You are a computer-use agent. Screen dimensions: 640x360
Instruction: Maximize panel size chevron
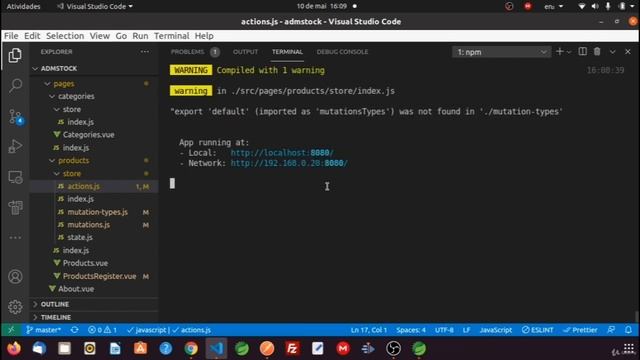pos(613,52)
